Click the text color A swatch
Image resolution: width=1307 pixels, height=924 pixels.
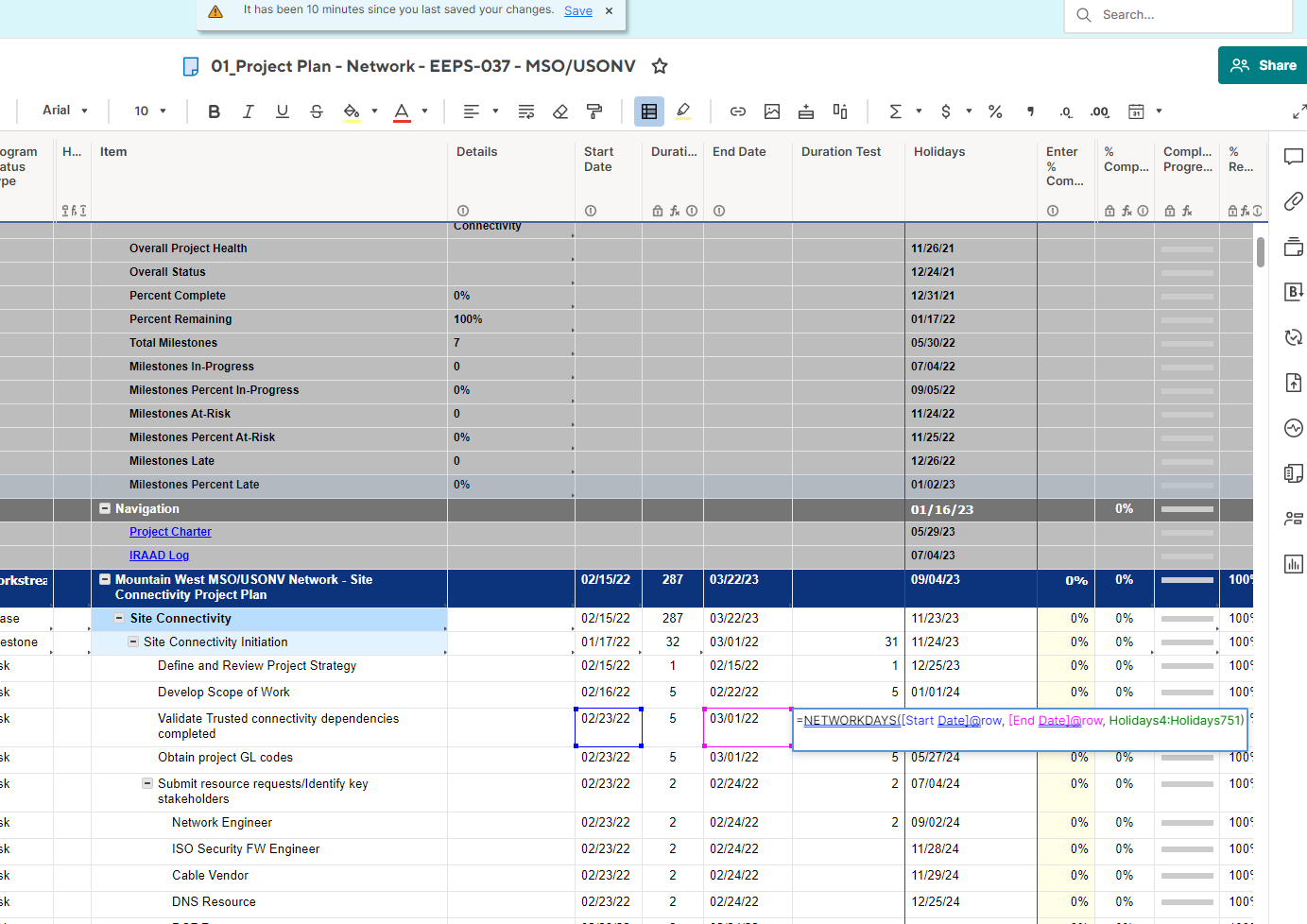click(x=402, y=111)
